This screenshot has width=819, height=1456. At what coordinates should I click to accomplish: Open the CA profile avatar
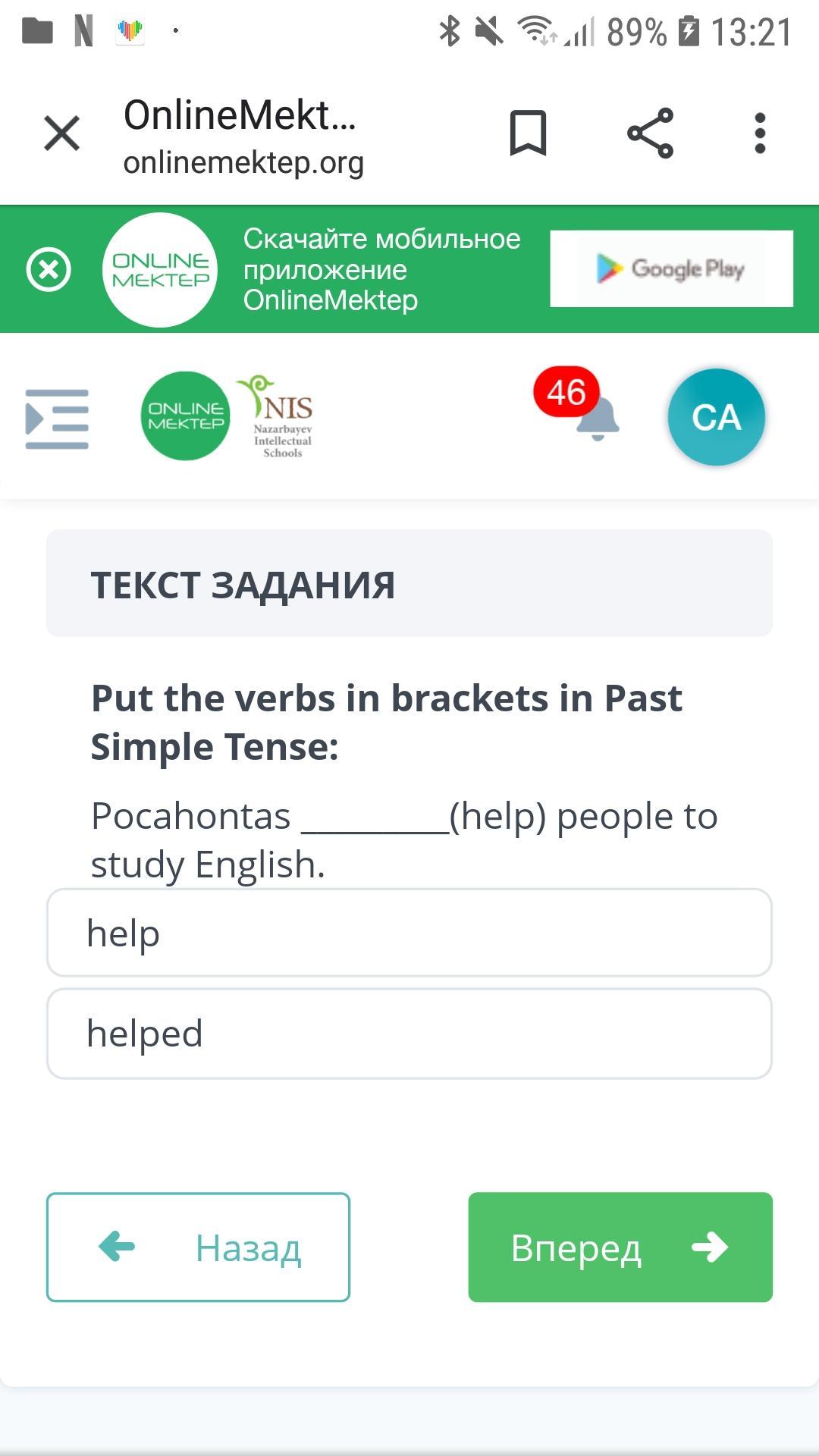716,417
